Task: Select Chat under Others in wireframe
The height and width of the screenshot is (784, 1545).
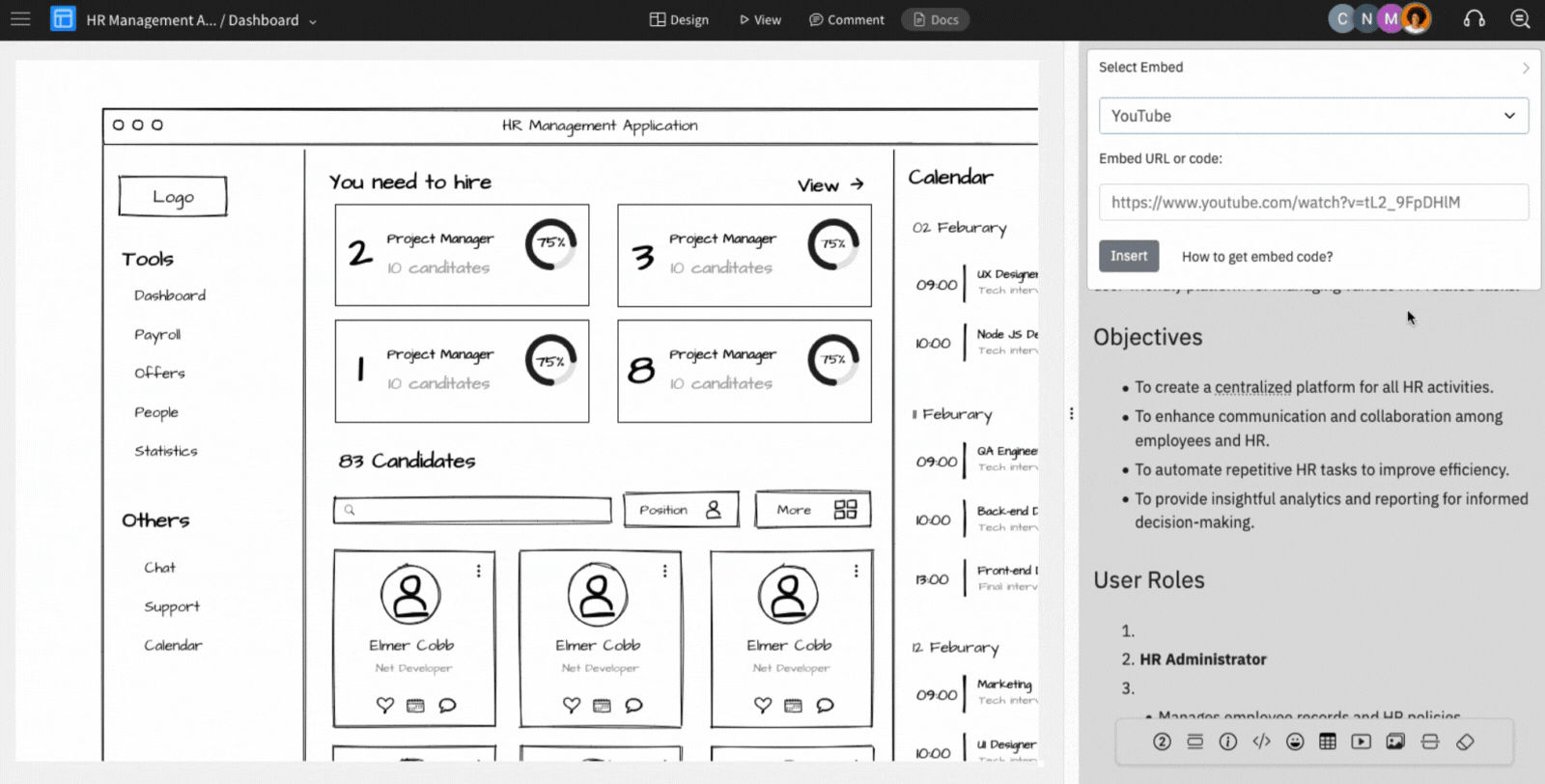Action: click(x=160, y=568)
